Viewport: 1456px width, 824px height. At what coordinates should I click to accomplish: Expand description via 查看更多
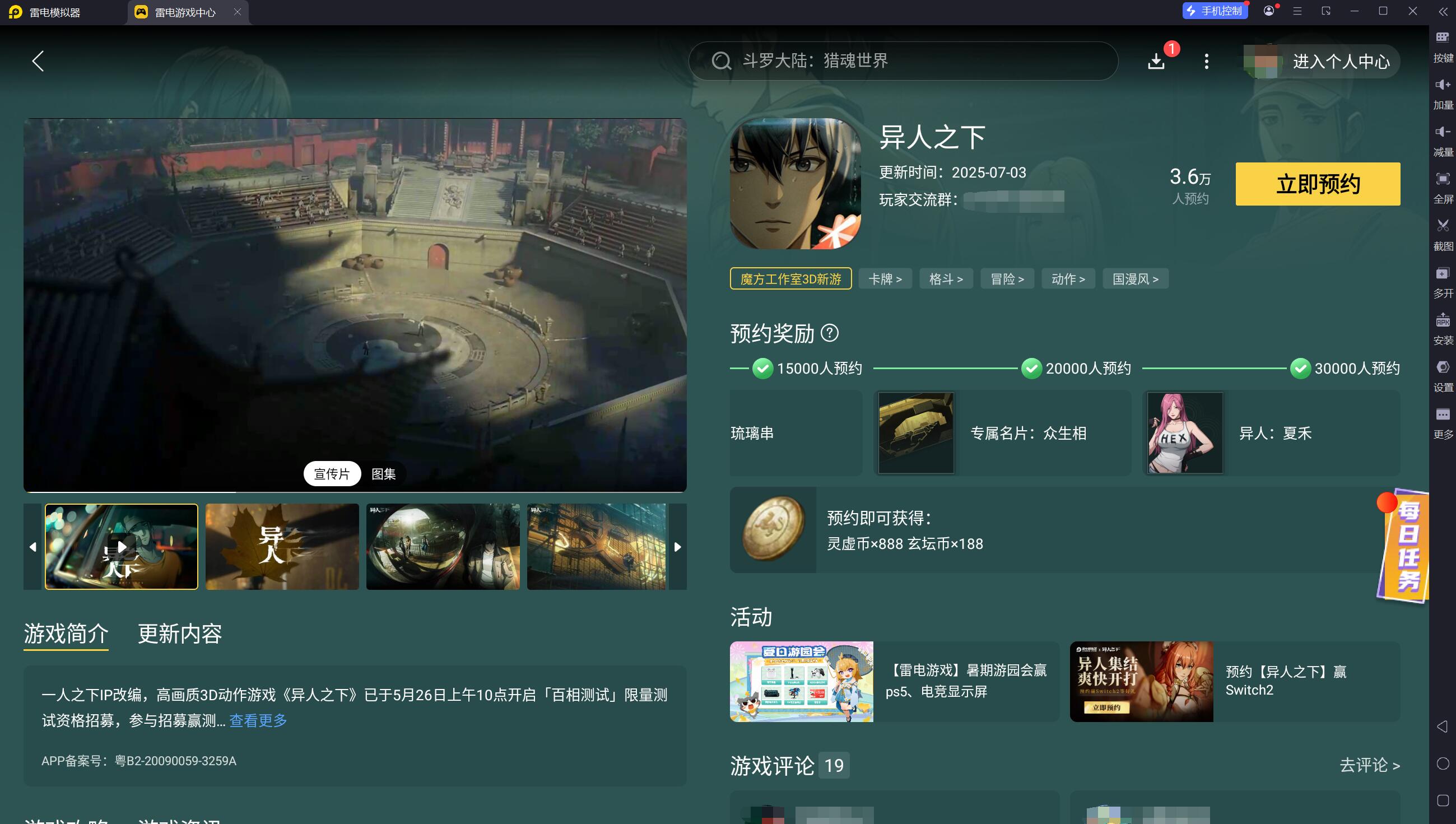(x=258, y=720)
